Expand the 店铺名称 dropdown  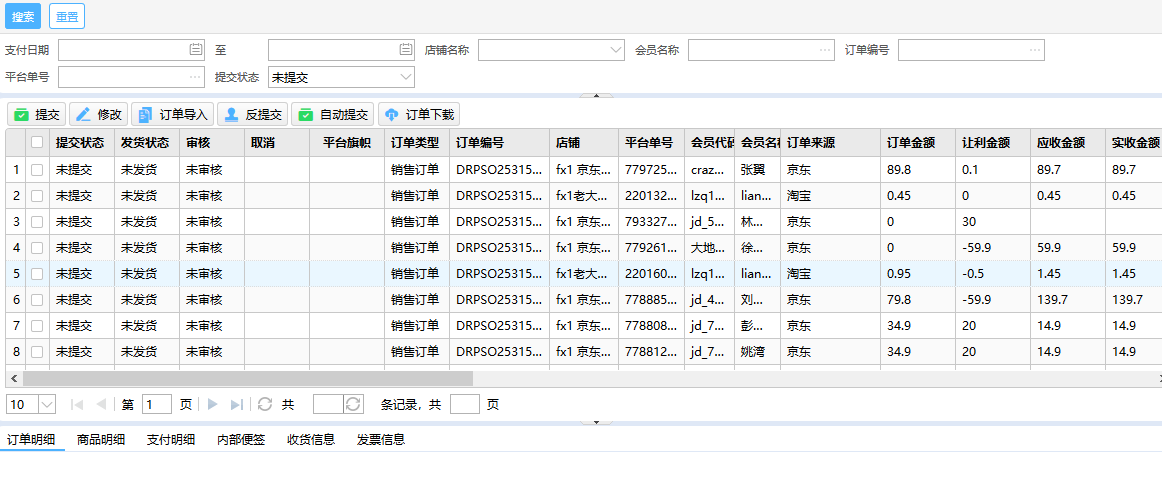[616, 49]
